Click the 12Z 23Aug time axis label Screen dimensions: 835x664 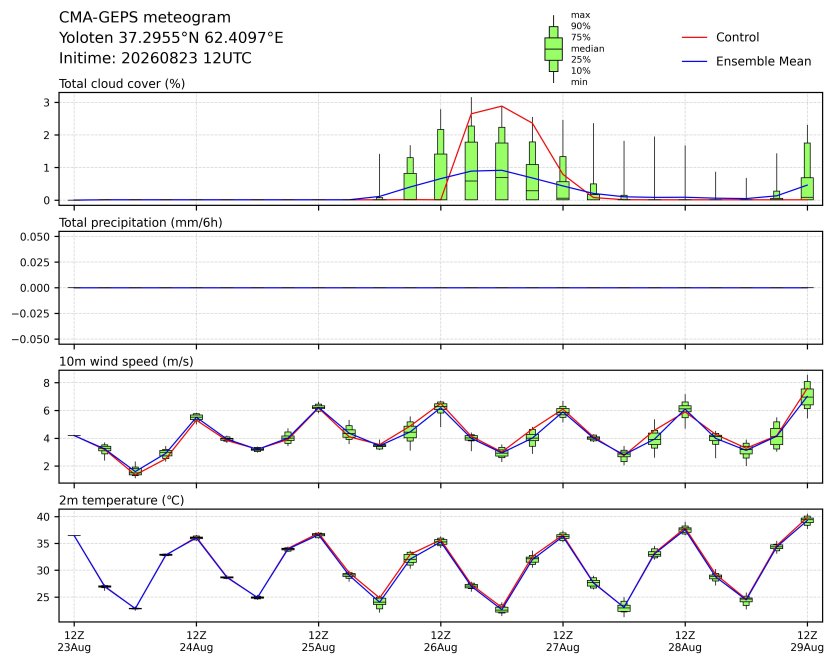tap(74, 641)
